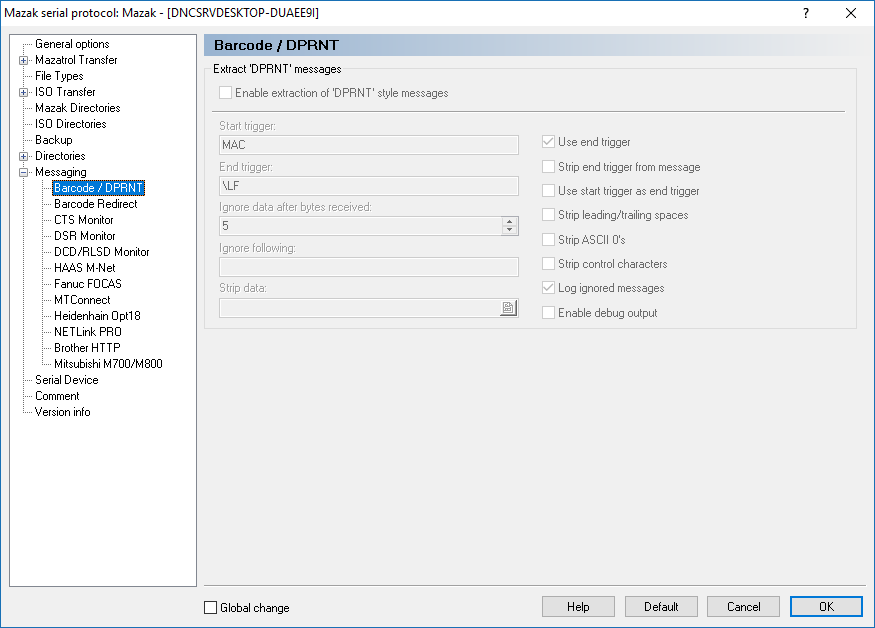Viewport: 875px width, 628px height.
Task: Toggle Enable debug output checkbox
Action: point(548,313)
